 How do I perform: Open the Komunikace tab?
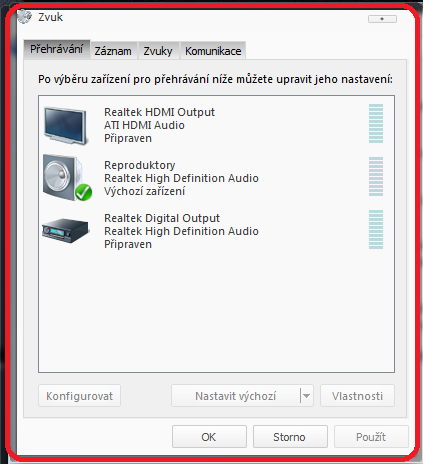point(213,51)
